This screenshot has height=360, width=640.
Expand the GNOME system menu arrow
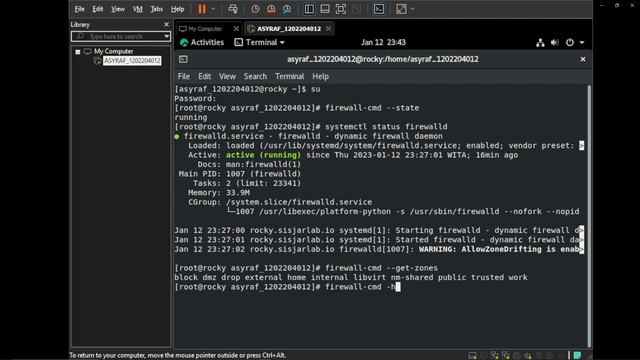(x=582, y=42)
